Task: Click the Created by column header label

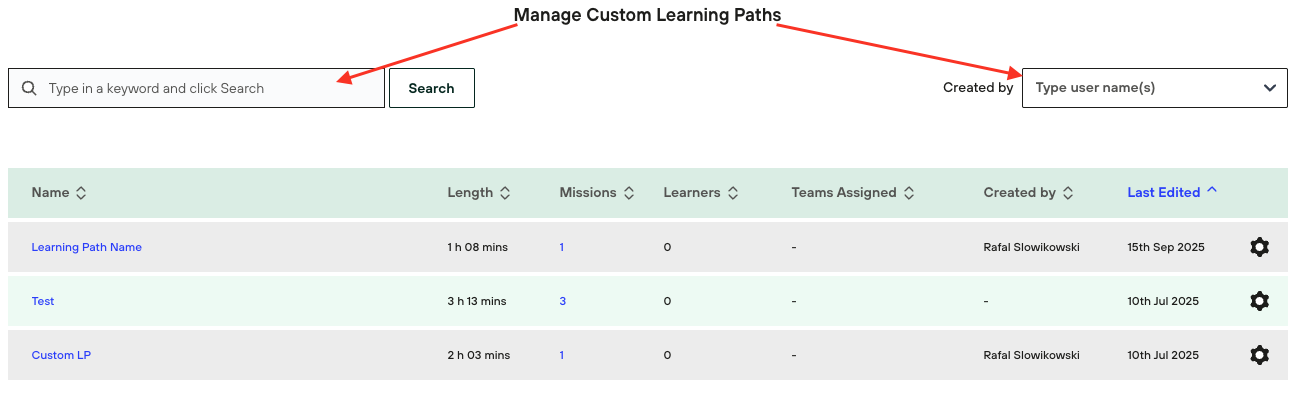Action: [x=1020, y=193]
